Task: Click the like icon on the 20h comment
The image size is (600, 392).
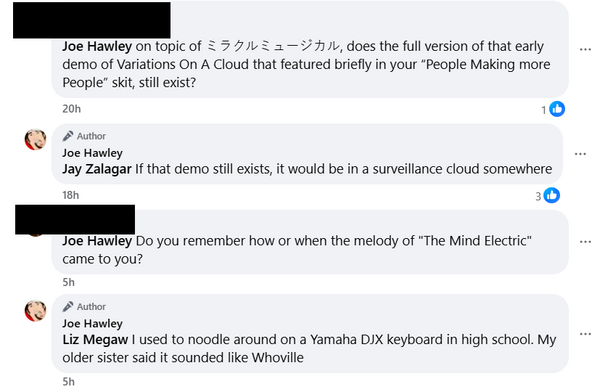Action: (x=557, y=109)
